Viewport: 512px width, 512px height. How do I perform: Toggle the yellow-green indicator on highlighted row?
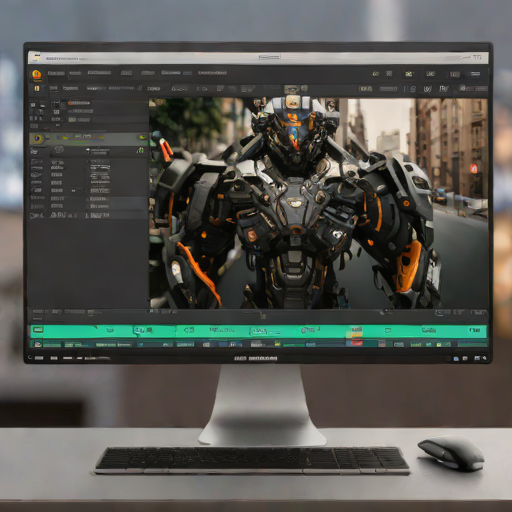point(142,137)
